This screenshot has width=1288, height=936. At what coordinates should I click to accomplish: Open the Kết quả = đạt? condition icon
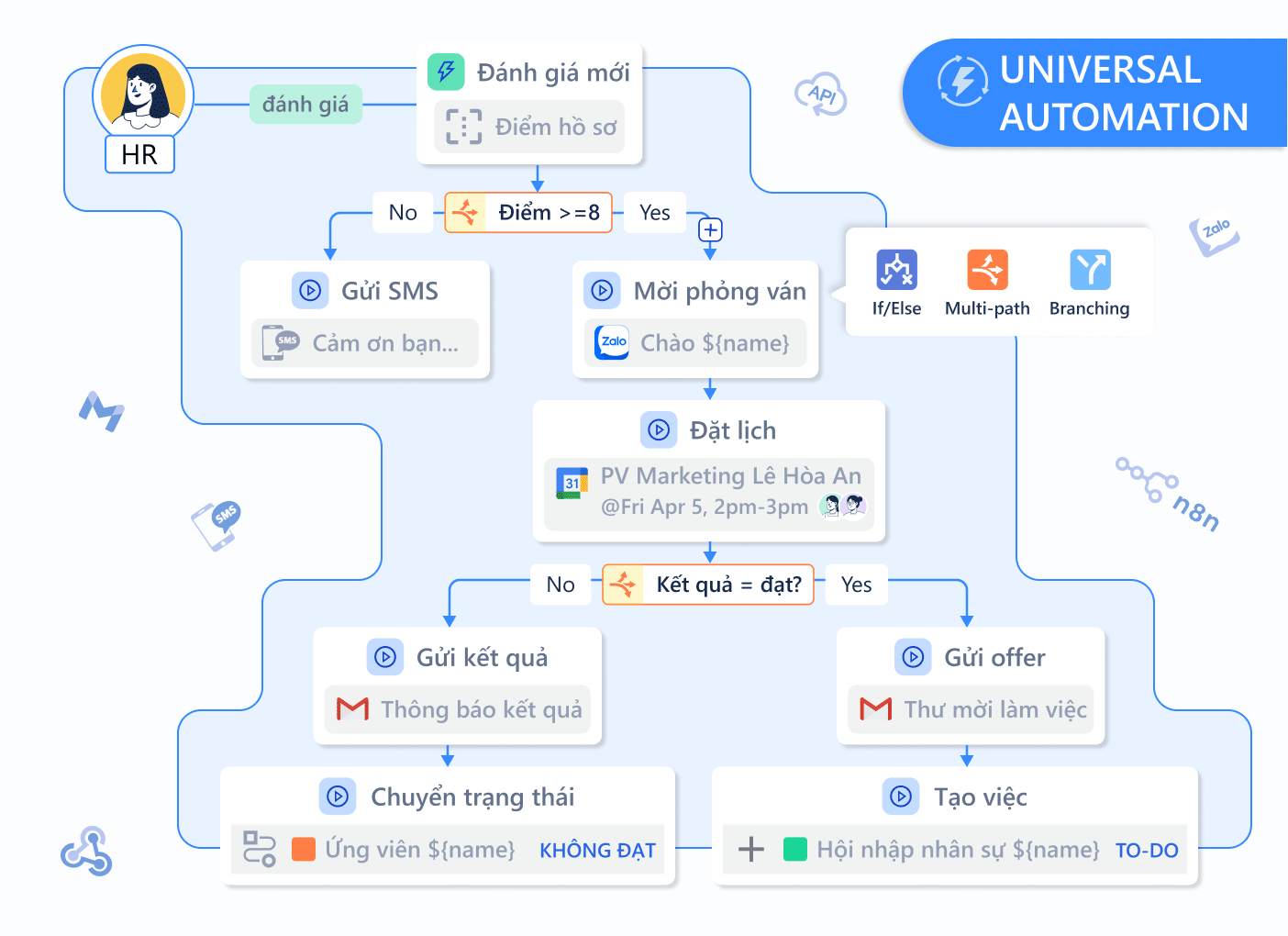pos(624,585)
